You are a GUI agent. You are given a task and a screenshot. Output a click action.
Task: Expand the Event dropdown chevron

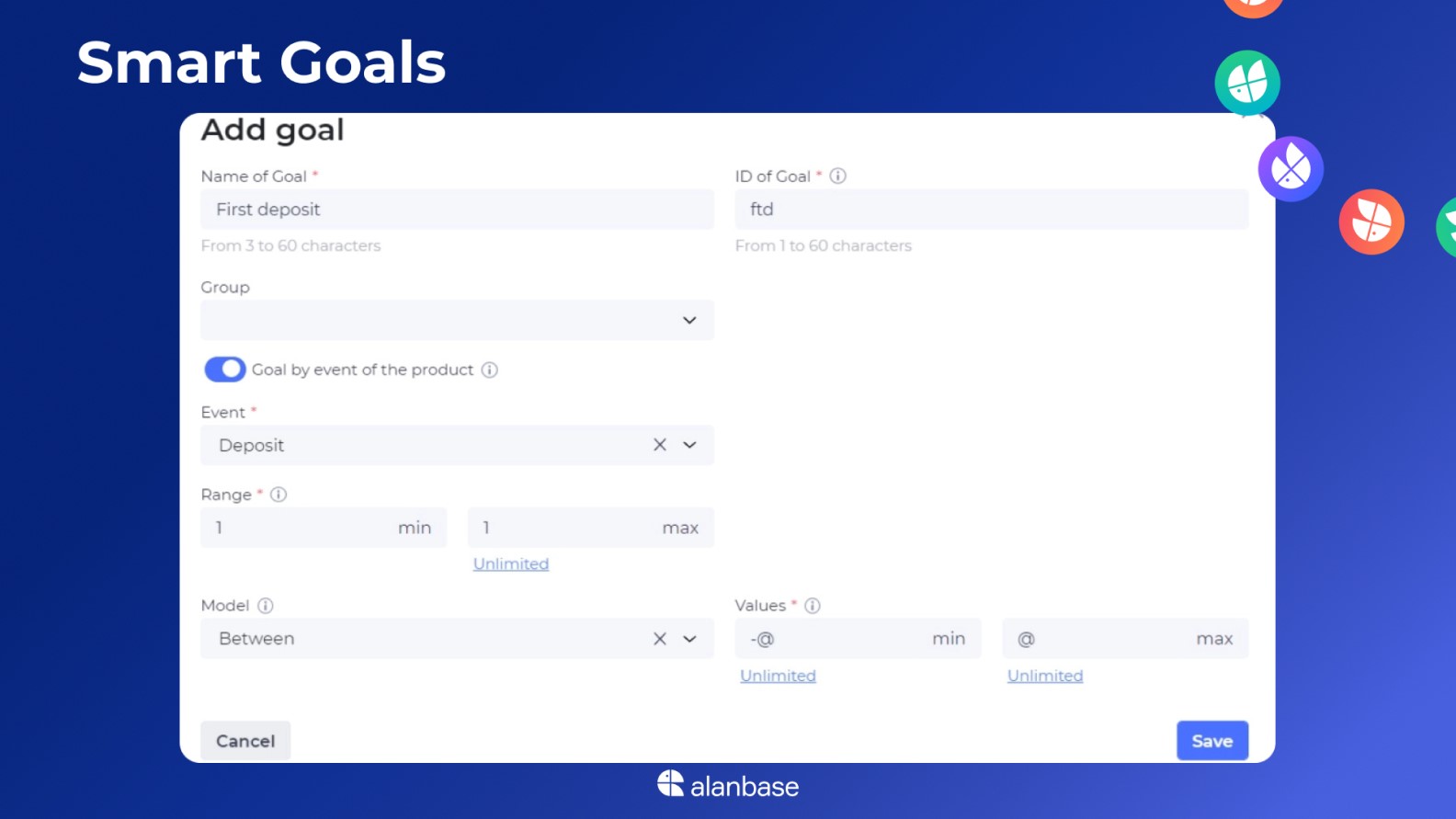pos(689,445)
